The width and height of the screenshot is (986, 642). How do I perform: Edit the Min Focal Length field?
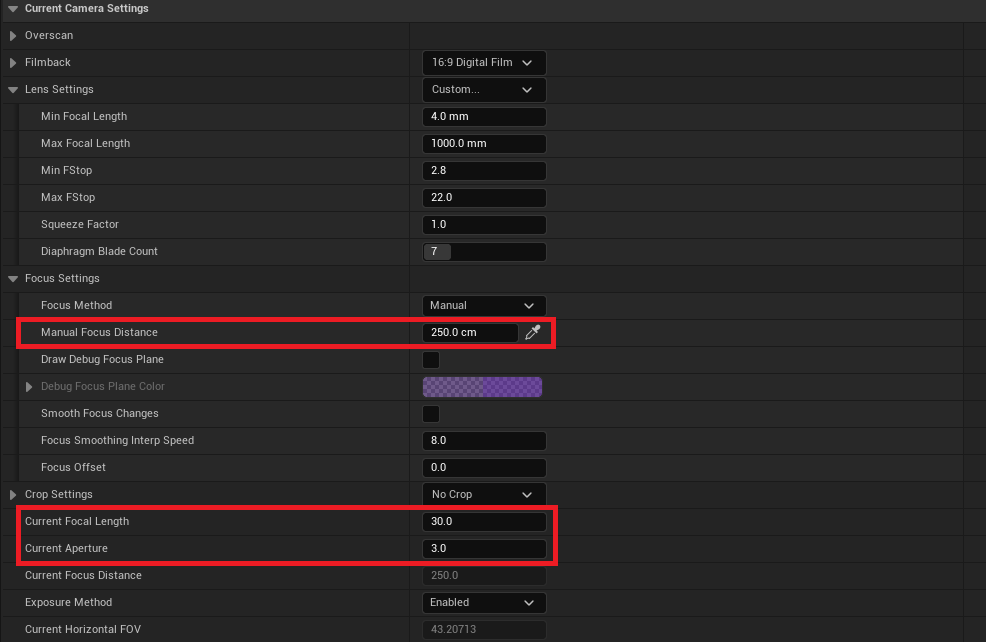(484, 116)
